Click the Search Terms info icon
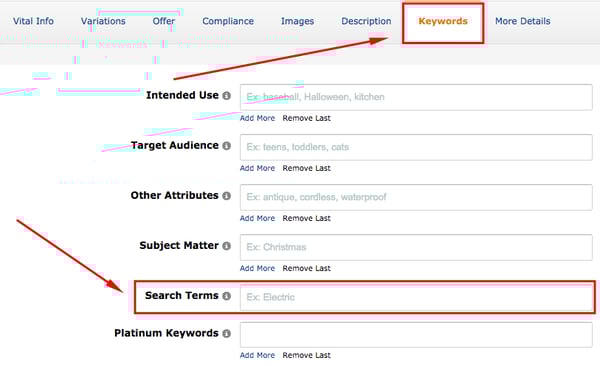The height and width of the screenshot is (366, 600). tap(227, 296)
